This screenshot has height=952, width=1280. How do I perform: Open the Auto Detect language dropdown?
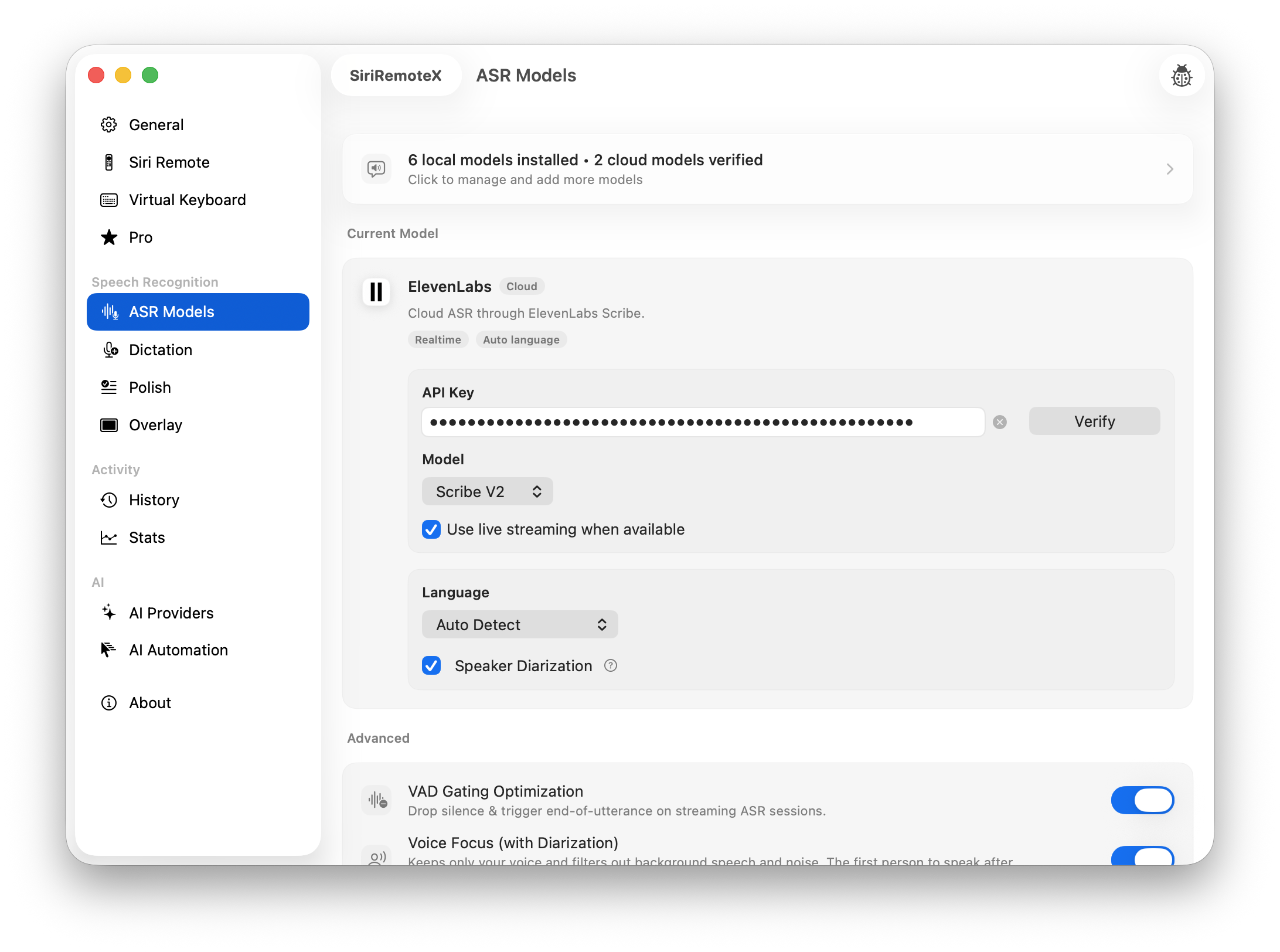(x=520, y=624)
